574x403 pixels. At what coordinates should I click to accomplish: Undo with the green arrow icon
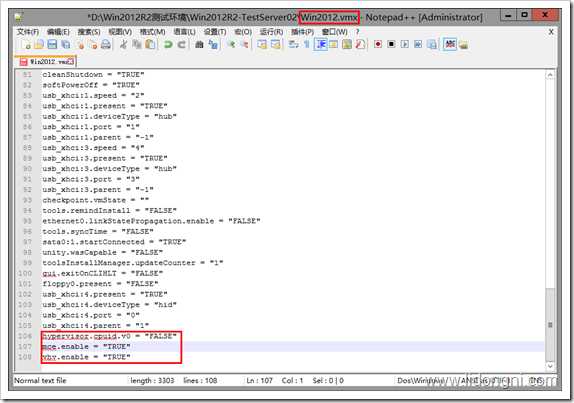point(168,45)
